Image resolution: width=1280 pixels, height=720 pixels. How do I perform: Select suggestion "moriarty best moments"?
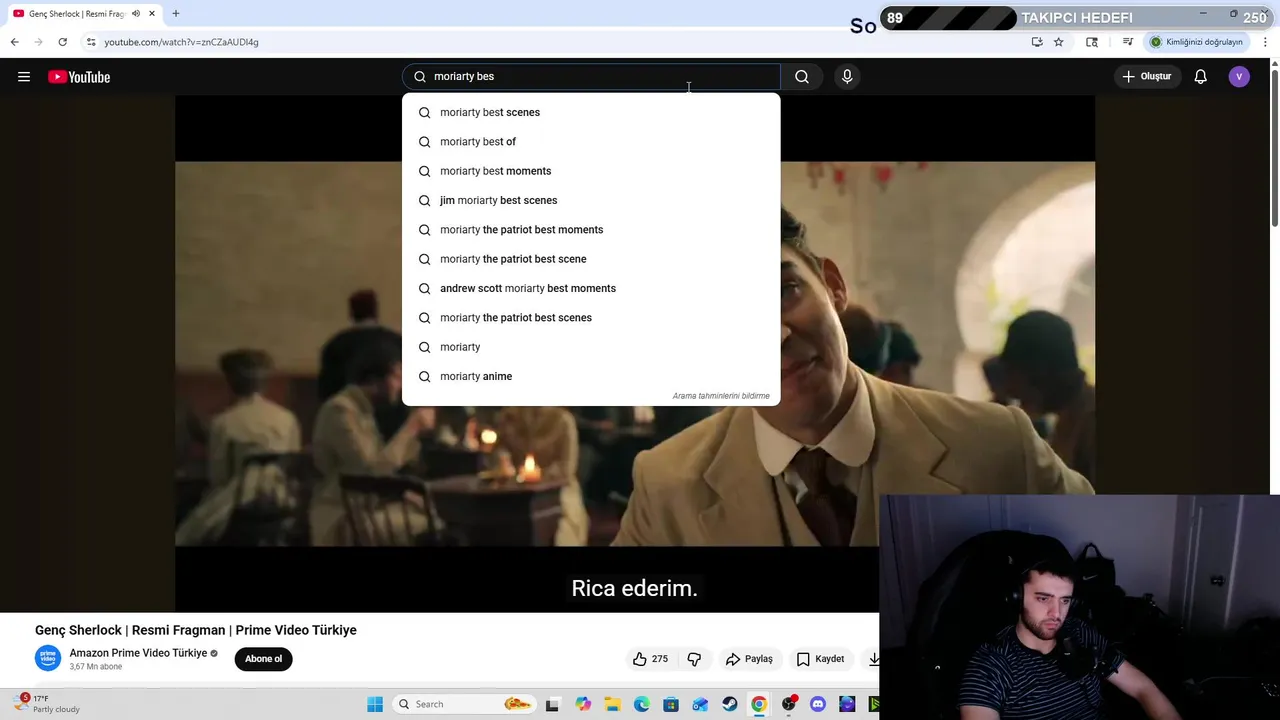pos(591,171)
